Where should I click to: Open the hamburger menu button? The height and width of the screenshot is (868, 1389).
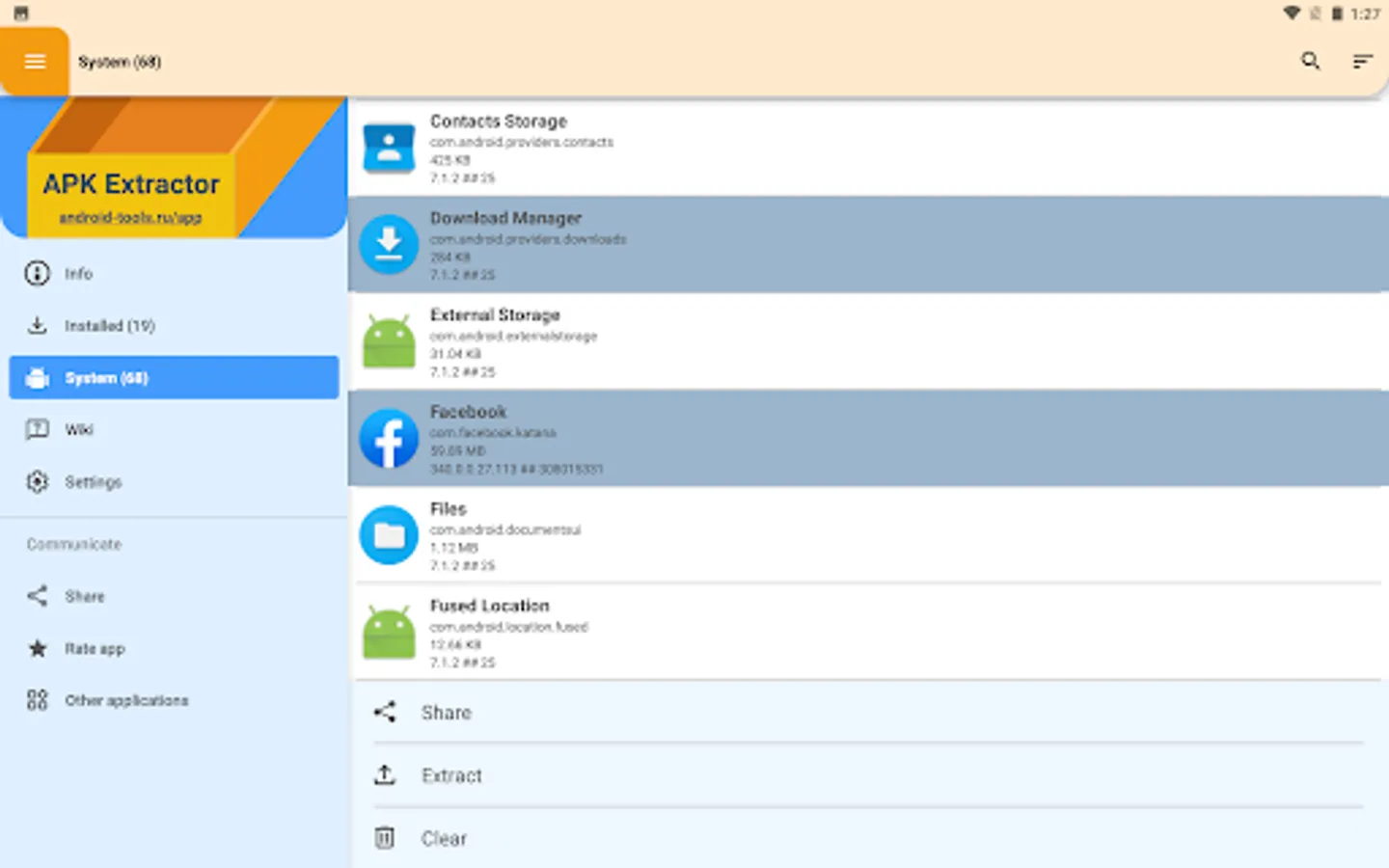[35, 62]
